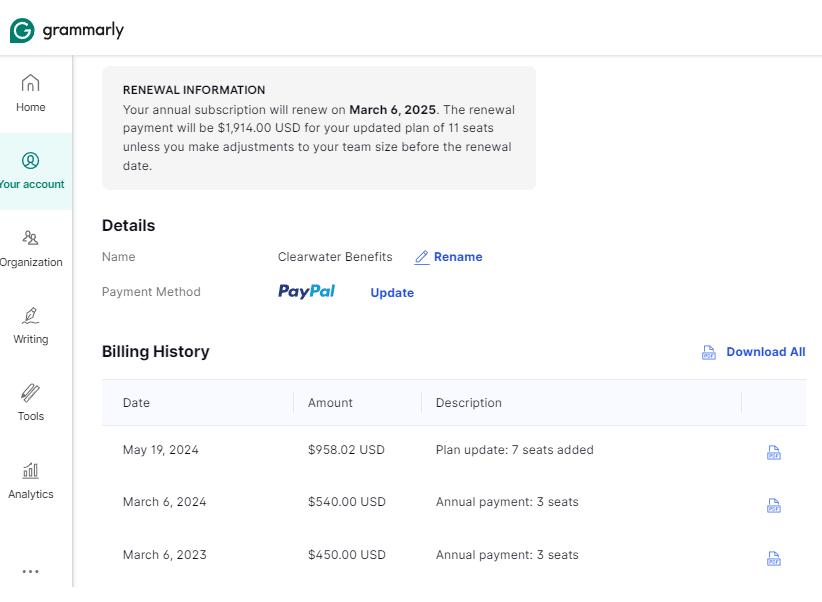Click the Date column header
This screenshot has width=822, height=602.
pos(136,403)
